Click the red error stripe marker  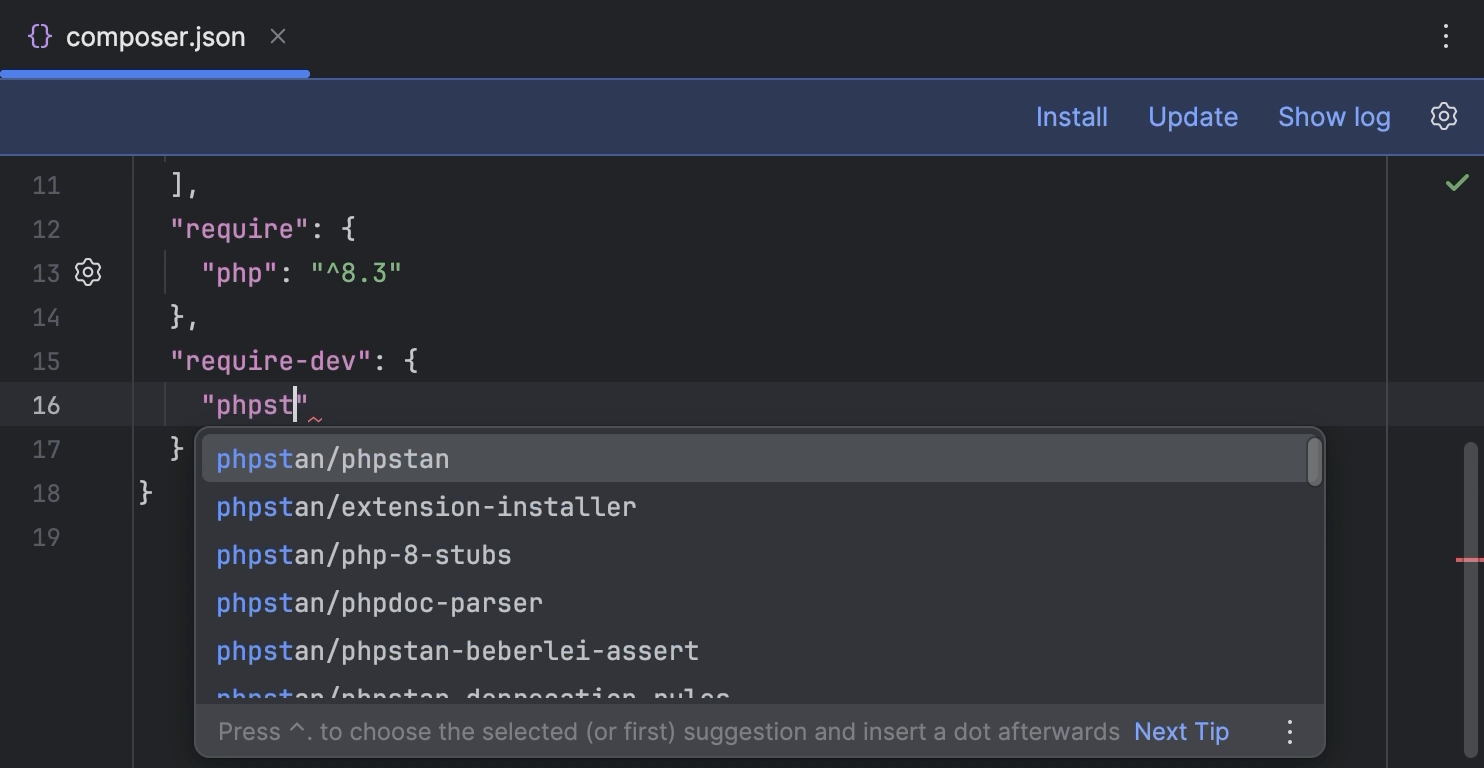click(1469, 560)
